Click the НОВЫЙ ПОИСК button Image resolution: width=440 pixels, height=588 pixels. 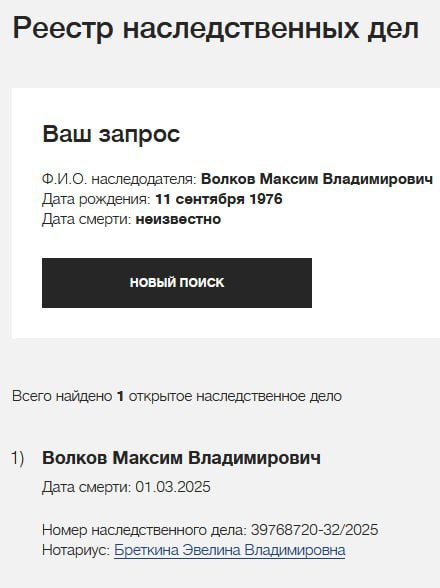[x=177, y=283]
